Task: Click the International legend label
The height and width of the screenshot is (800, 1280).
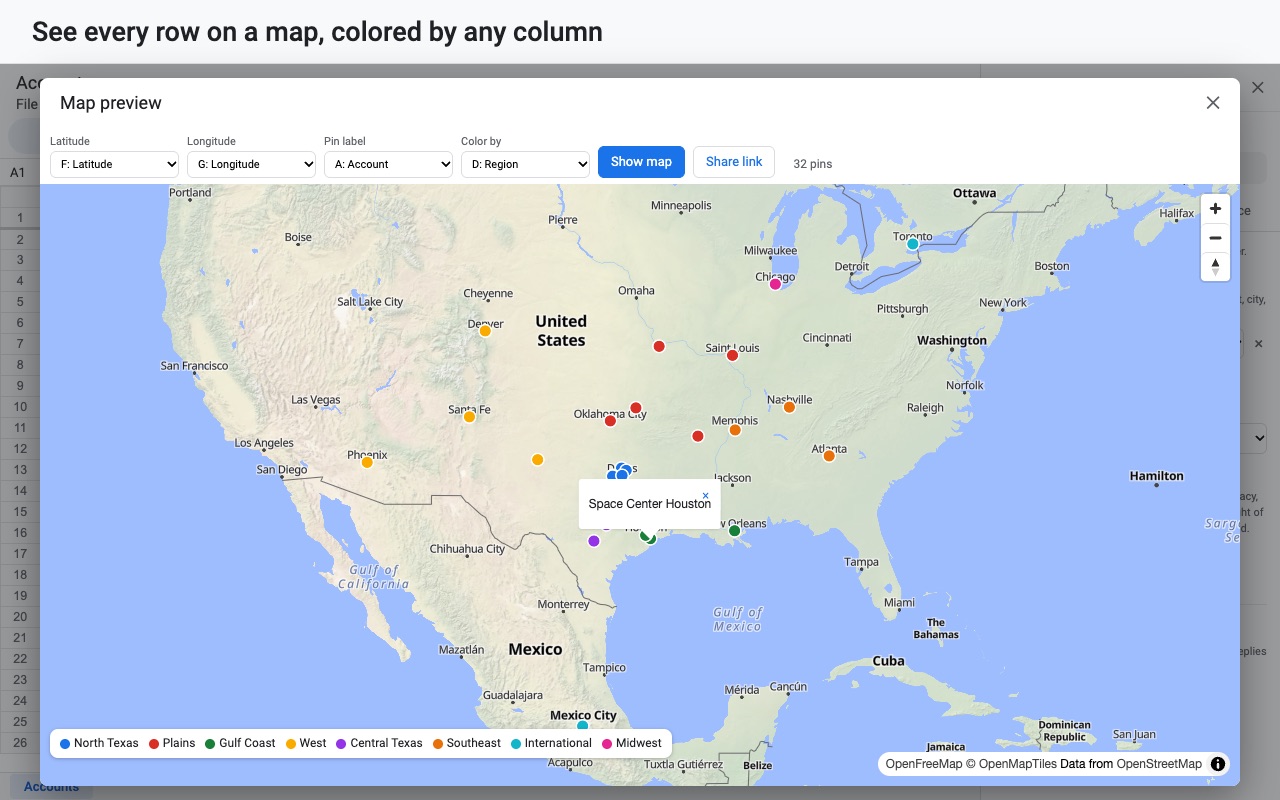Action: 558,743
